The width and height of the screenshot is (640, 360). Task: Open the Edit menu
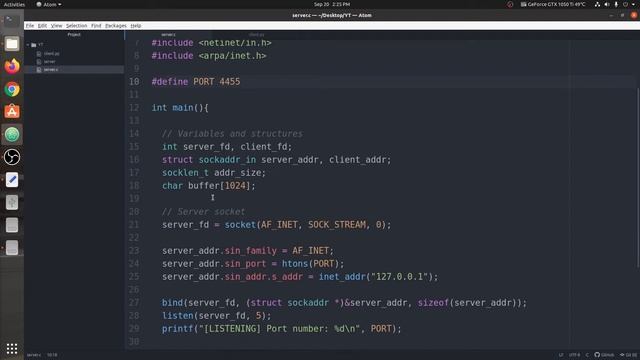click(x=42, y=25)
